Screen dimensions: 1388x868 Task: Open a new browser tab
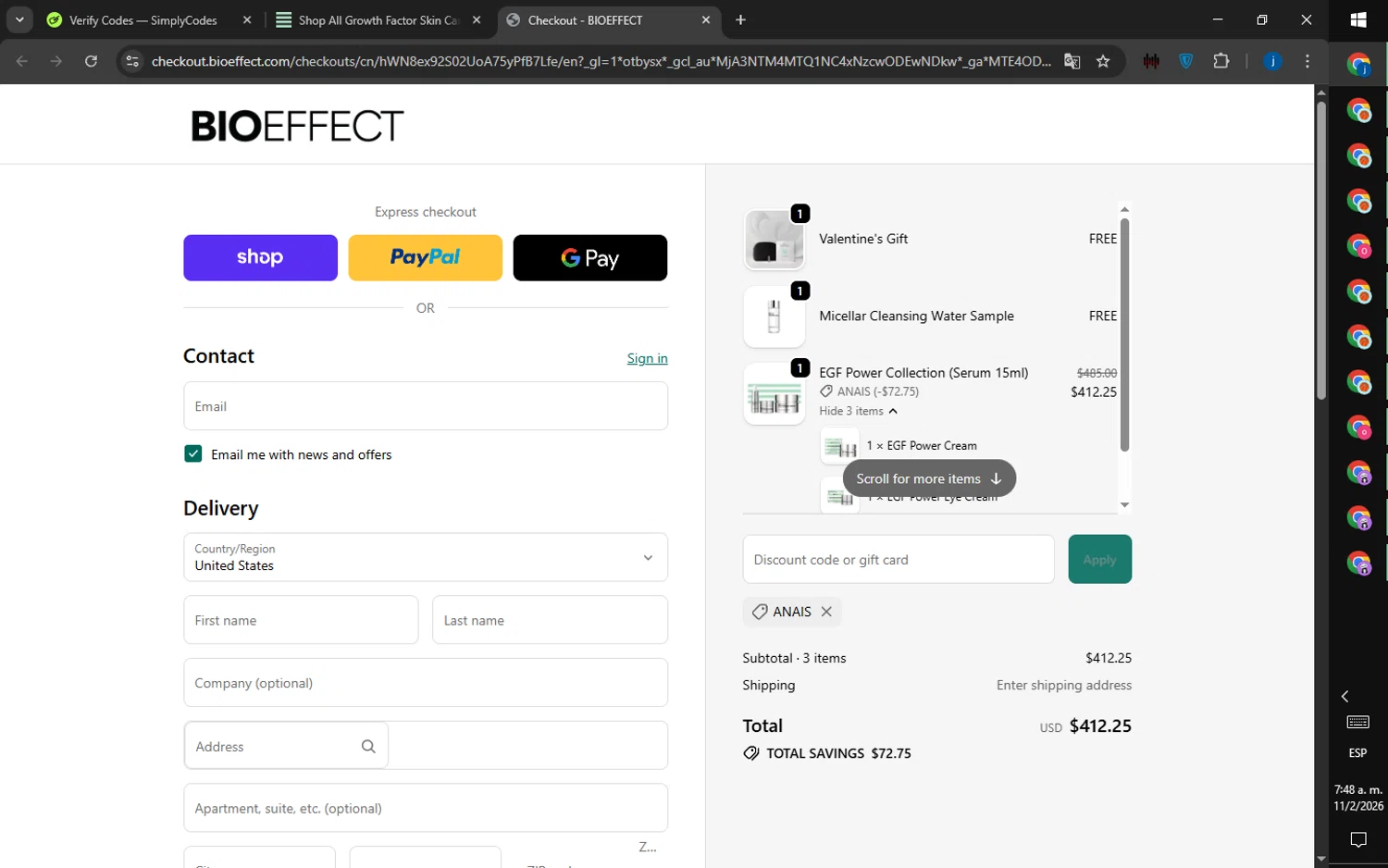[740, 20]
